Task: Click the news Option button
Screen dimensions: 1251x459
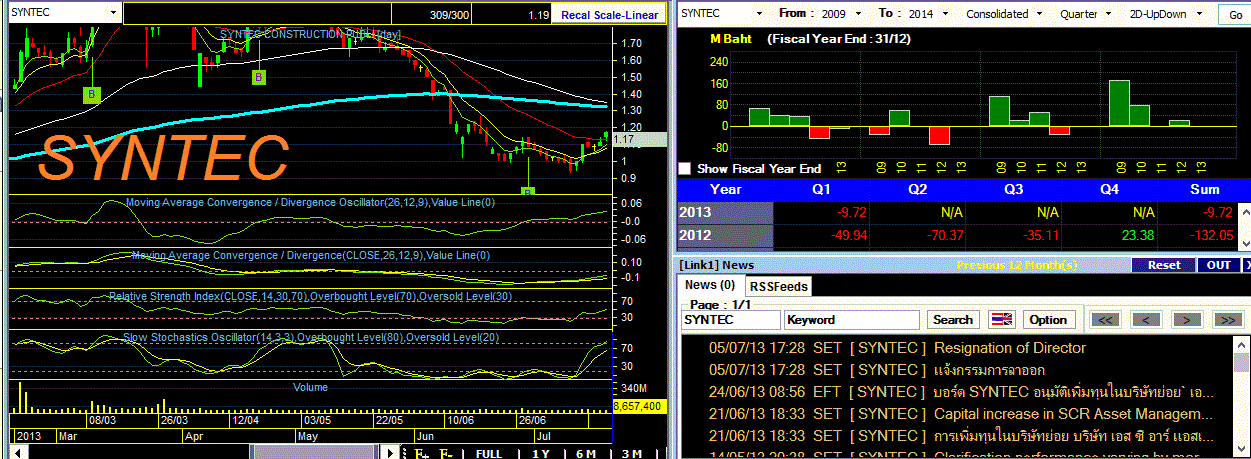Action: [x=1048, y=320]
